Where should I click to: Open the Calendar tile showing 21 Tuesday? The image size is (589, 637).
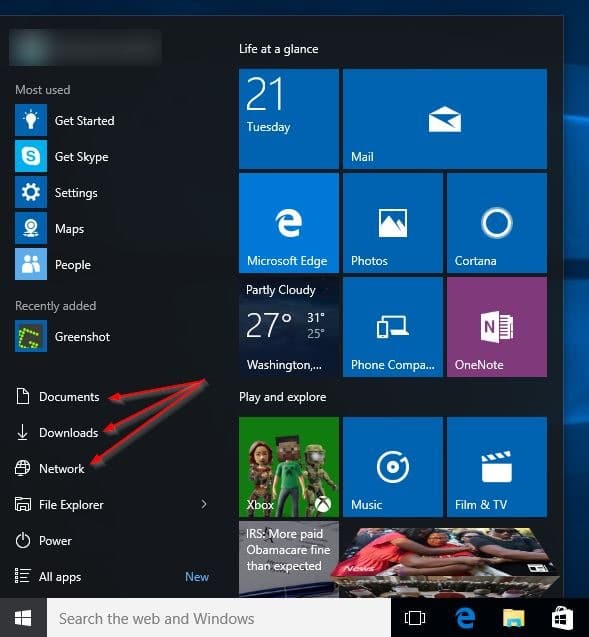[x=289, y=119]
